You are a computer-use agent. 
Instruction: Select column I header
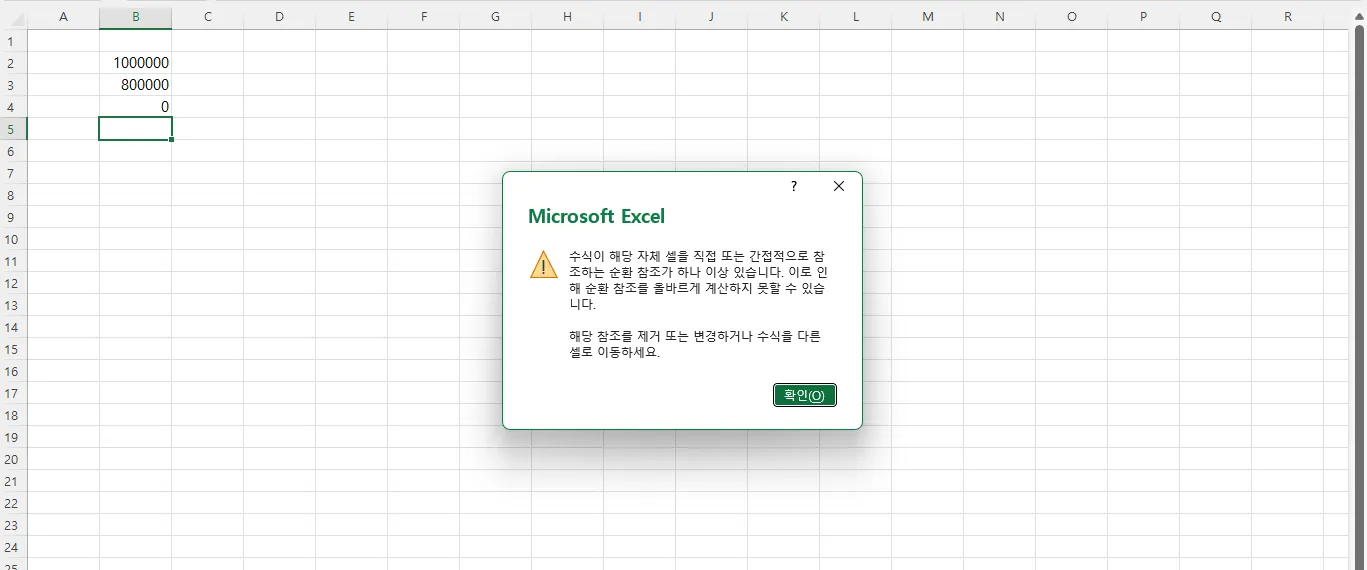tap(639, 17)
